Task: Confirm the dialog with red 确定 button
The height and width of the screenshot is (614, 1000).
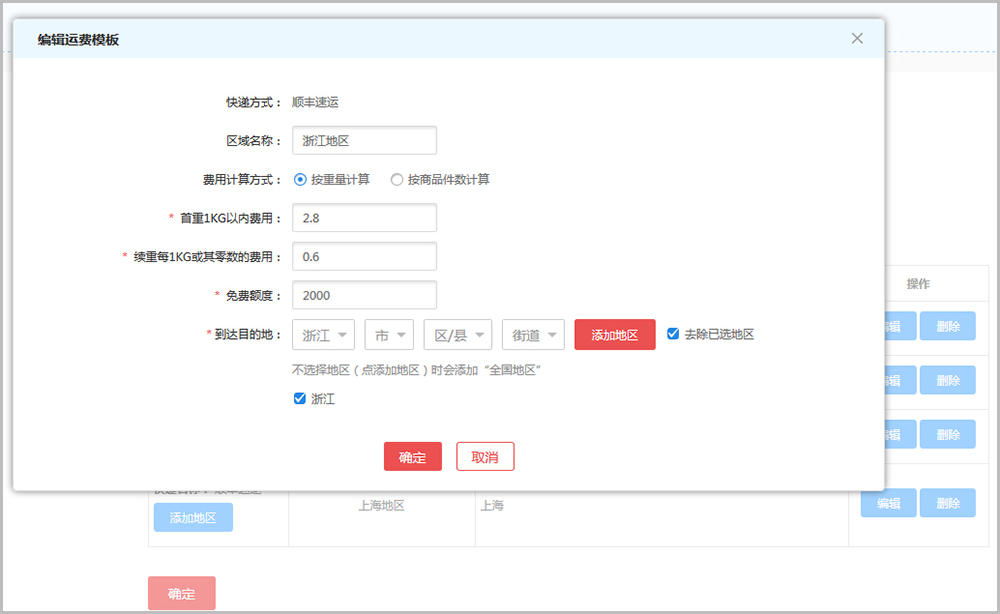Action: tap(412, 457)
